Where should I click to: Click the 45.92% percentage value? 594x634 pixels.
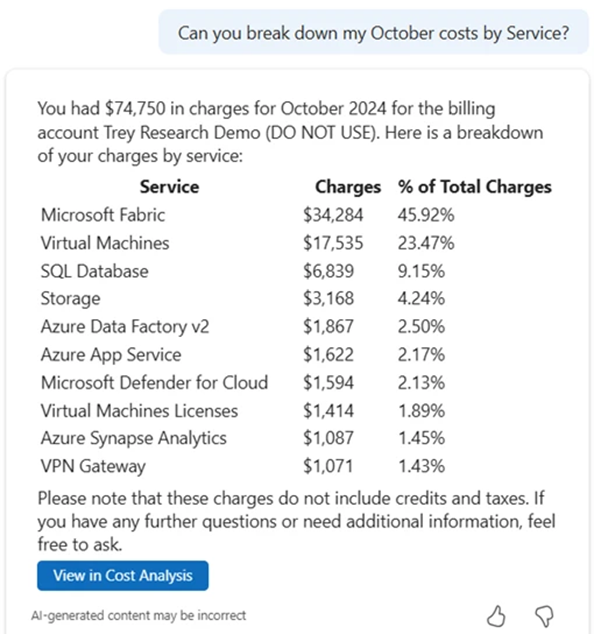(x=426, y=215)
